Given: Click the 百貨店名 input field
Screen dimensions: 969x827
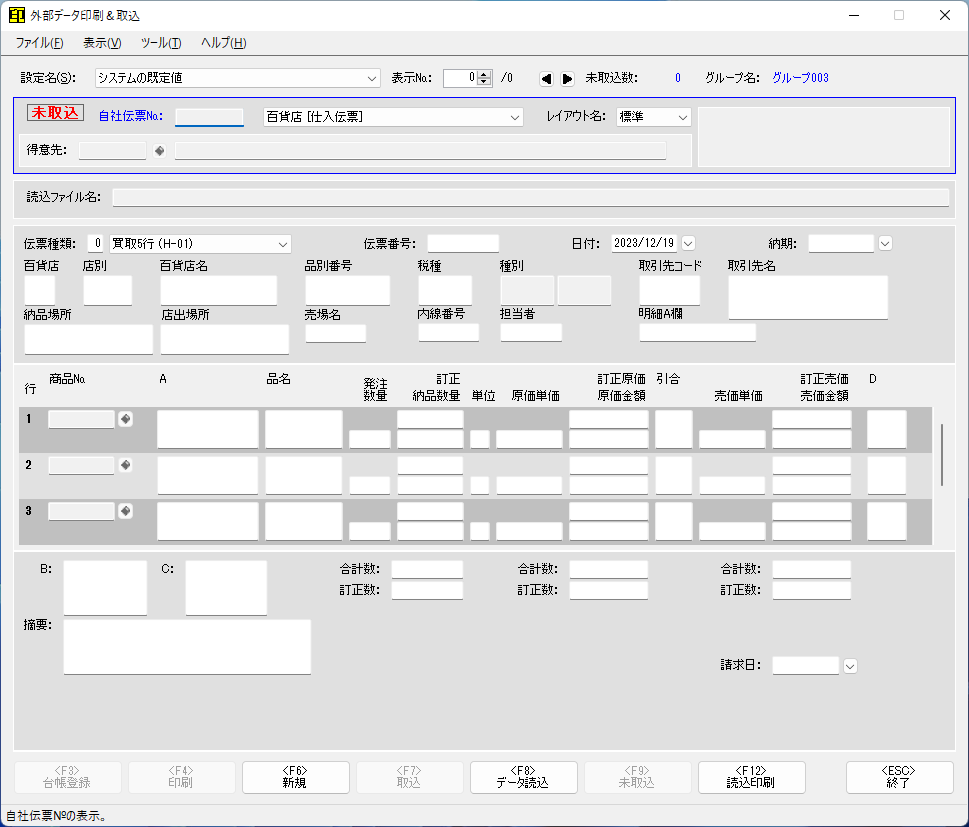Looking at the screenshot, I should pyautogui.click(x=219, y=291).
